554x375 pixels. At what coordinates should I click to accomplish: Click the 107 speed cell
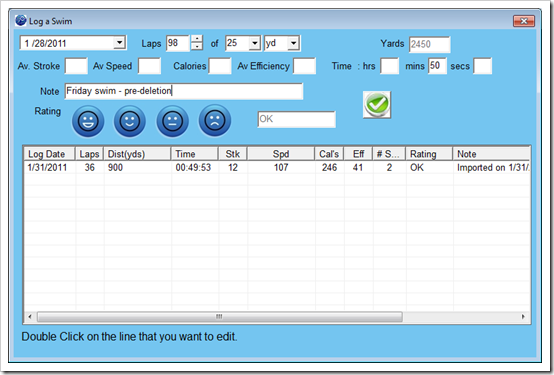tap(281, 168)
